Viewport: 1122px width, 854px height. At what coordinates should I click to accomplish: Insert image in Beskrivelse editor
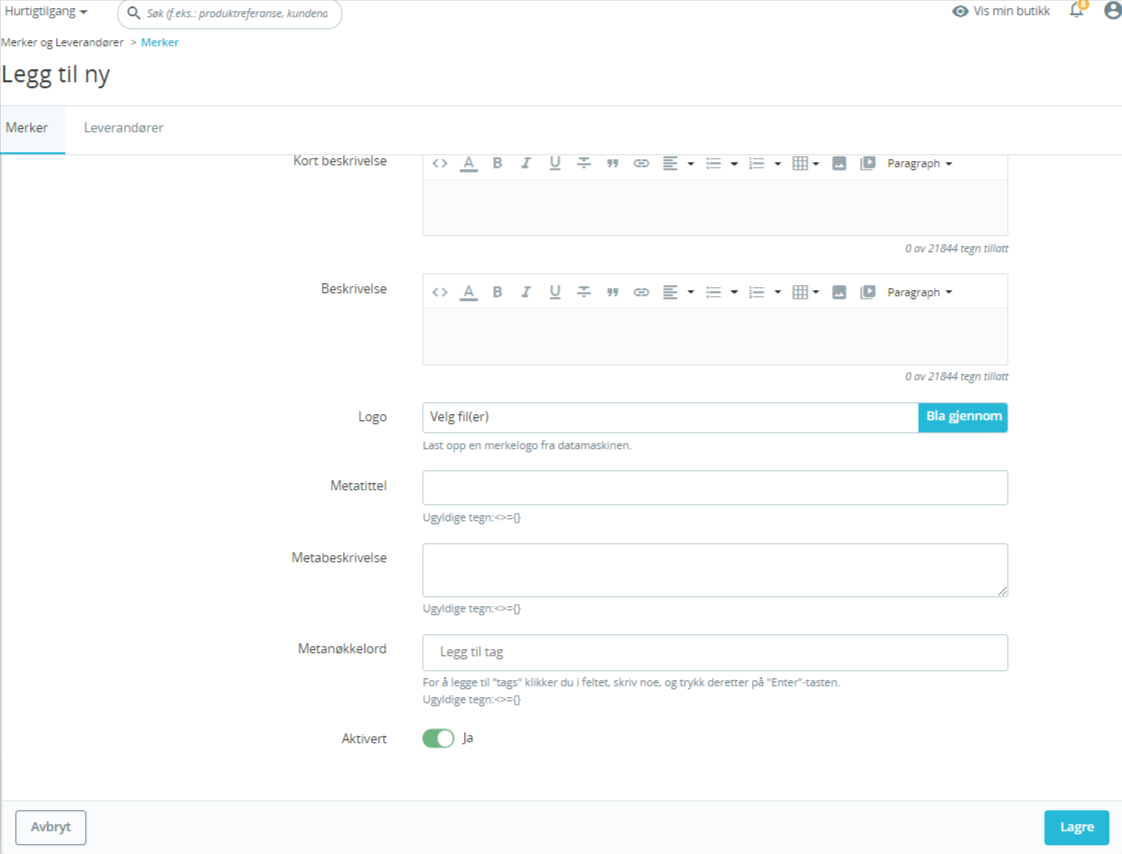(839, 292)
